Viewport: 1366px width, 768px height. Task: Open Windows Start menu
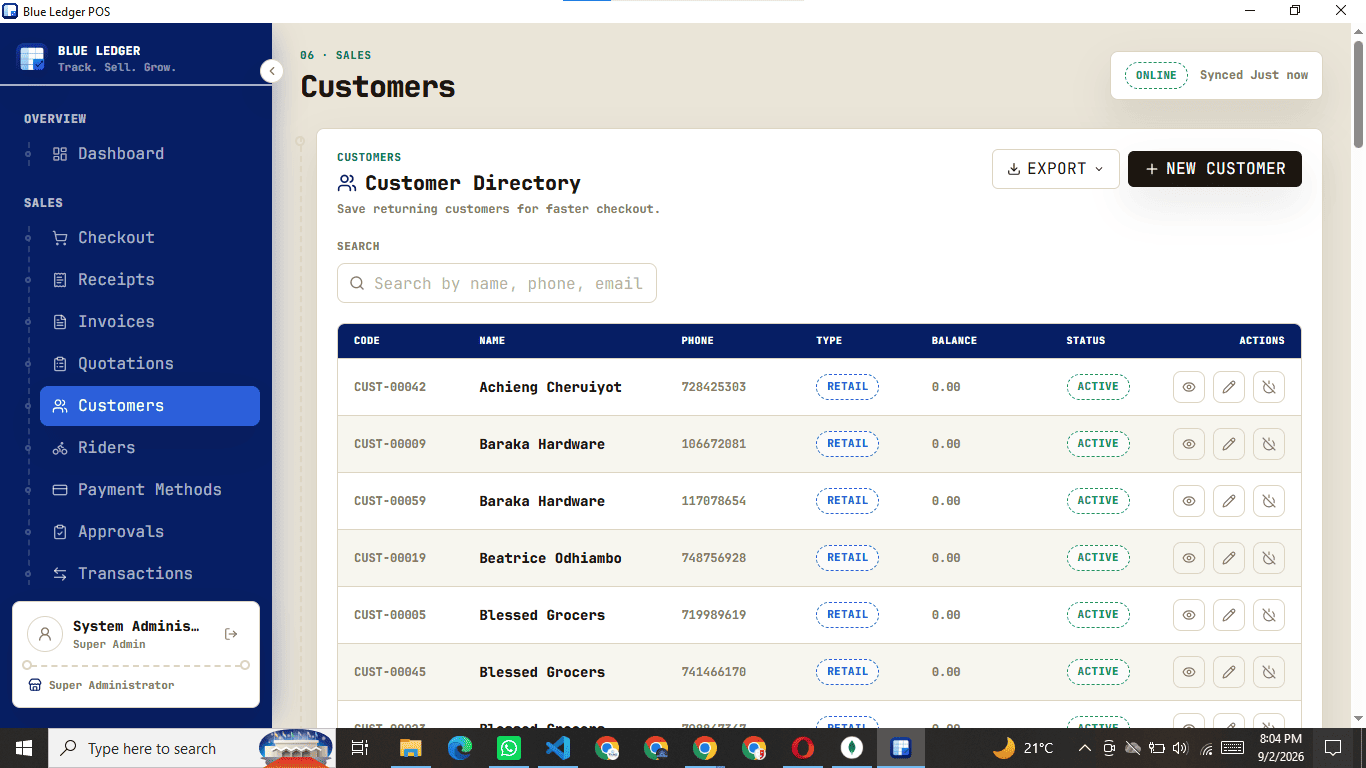pos(23,748)
